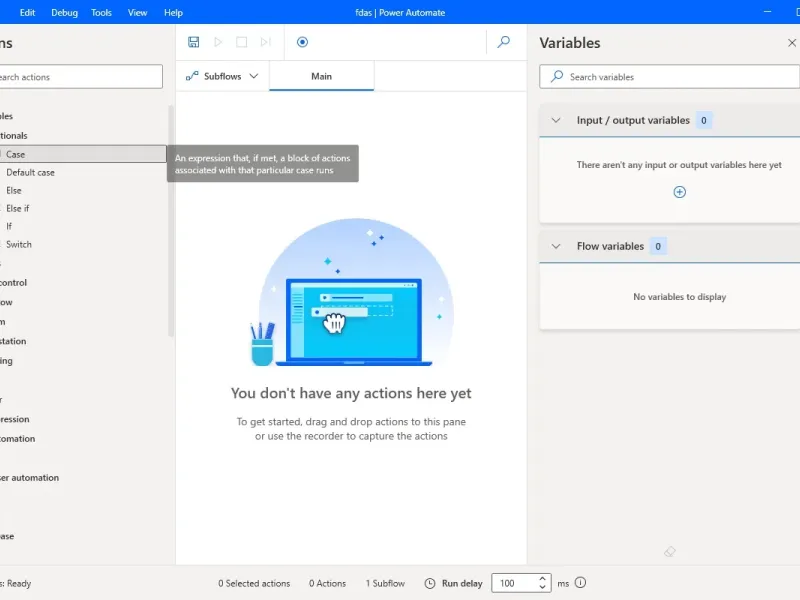Select the Default case action
The height and width of the screenshot is (600, 800).
click(x=30, y=172)
